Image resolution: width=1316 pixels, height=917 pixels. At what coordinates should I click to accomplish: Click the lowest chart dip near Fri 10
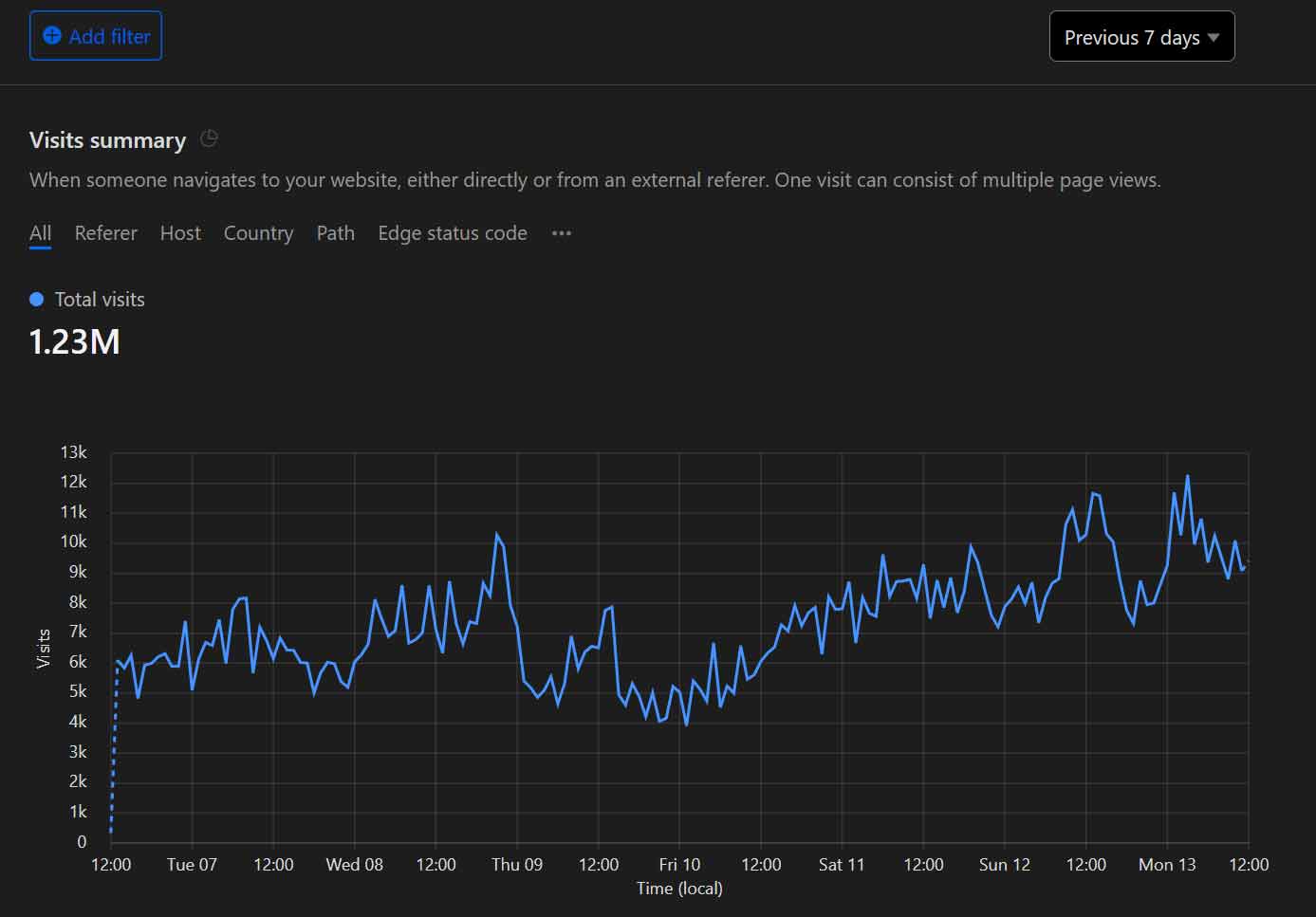coord(686,724)
